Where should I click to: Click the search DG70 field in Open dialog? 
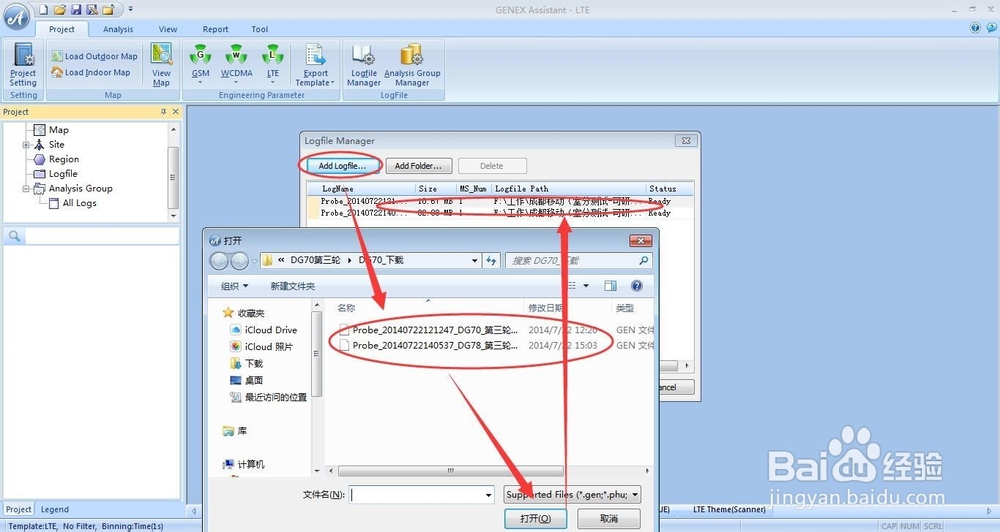pos(578,260)
